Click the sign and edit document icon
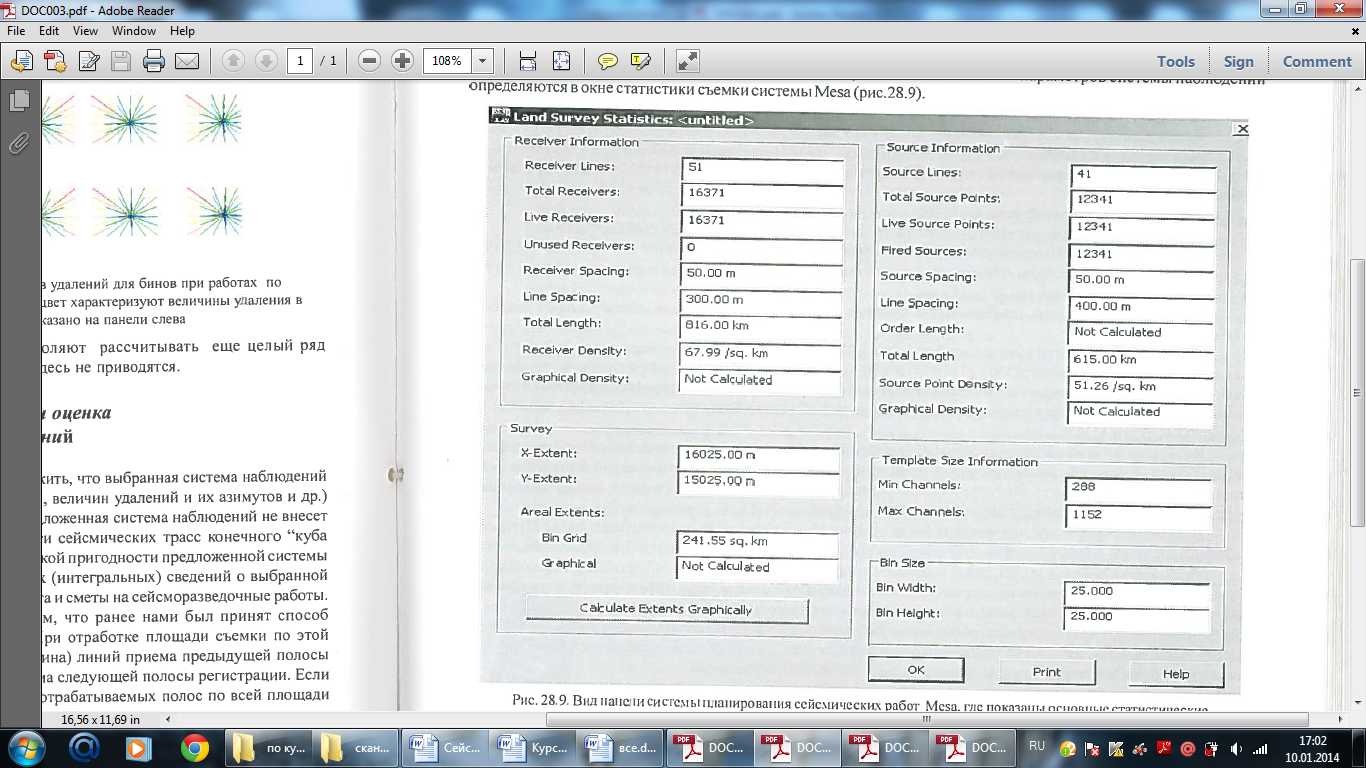The image size is (1366, 768). click(88, 61)
